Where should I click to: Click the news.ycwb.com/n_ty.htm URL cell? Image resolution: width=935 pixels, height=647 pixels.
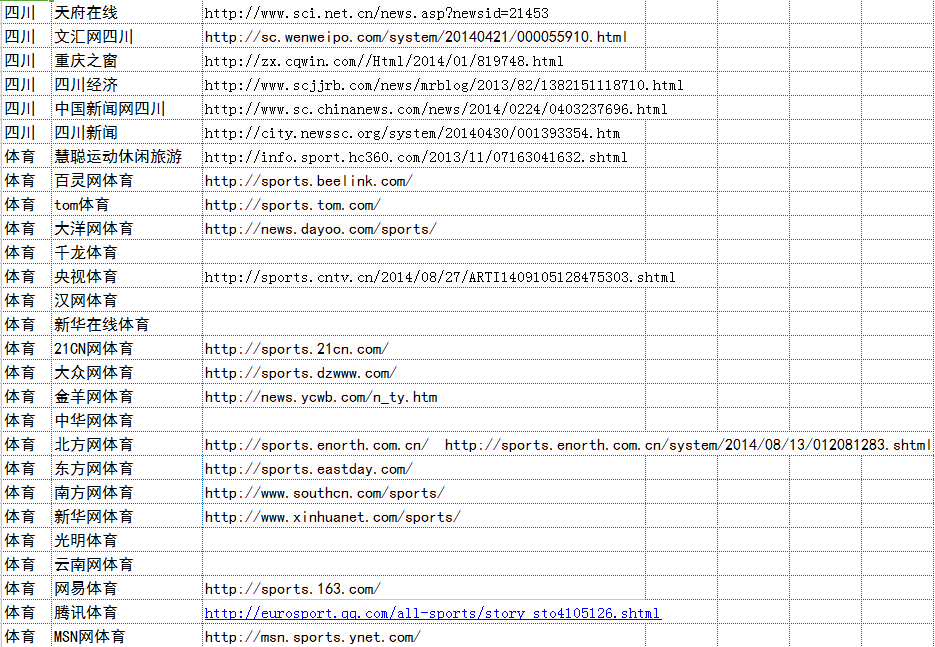(424, 396)
